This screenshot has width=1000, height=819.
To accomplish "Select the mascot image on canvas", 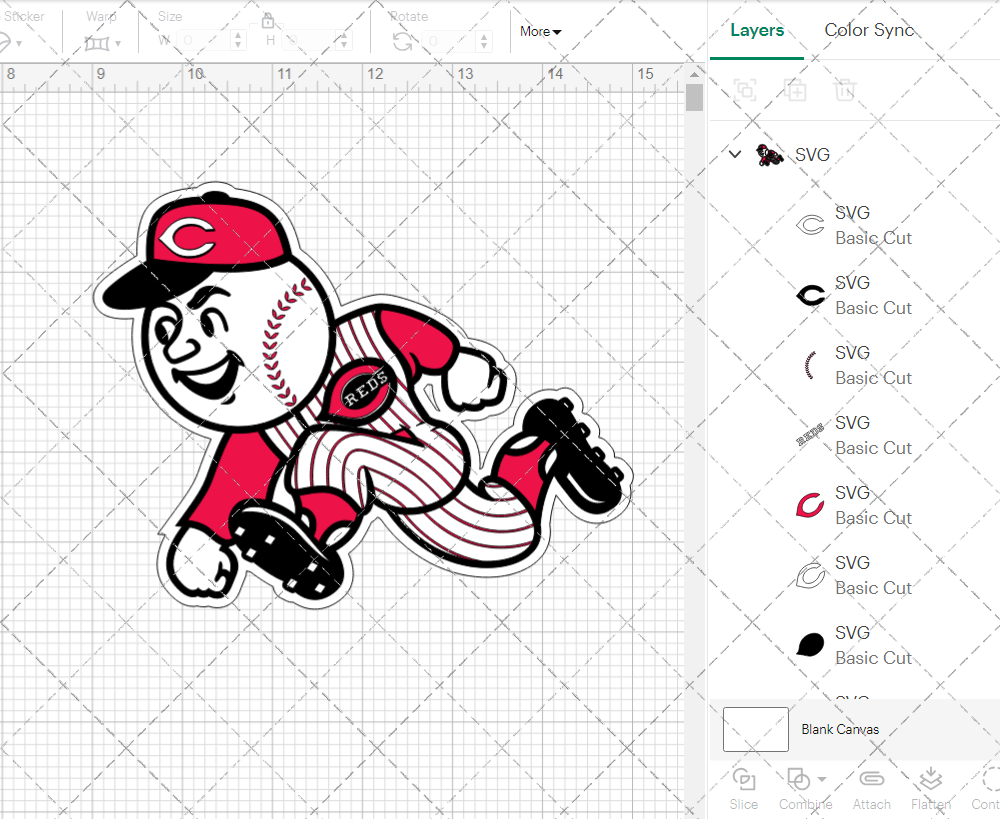I will pyautogui.click(x=362, y=395).
